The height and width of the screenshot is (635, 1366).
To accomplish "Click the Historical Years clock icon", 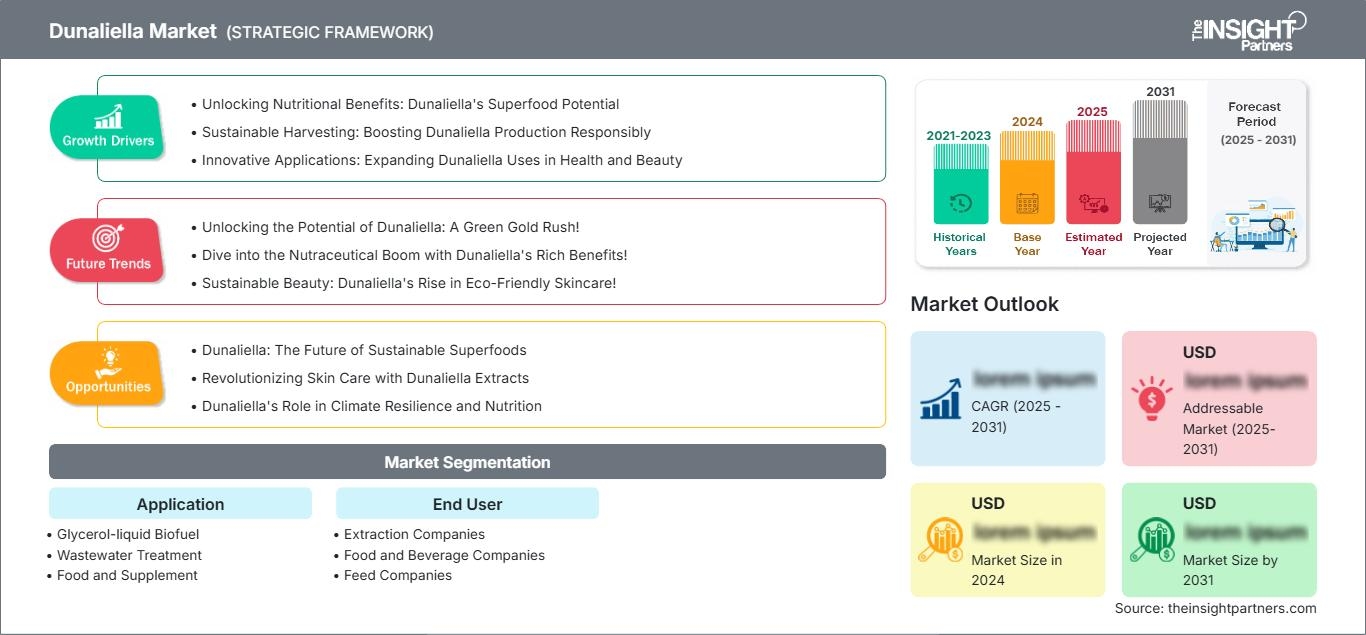I will [960, 204].
